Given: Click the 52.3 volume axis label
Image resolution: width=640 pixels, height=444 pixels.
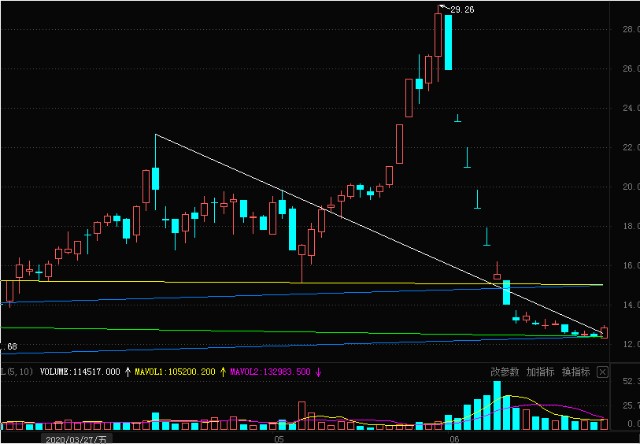Looking at the screenshot, I should [629, 383].
